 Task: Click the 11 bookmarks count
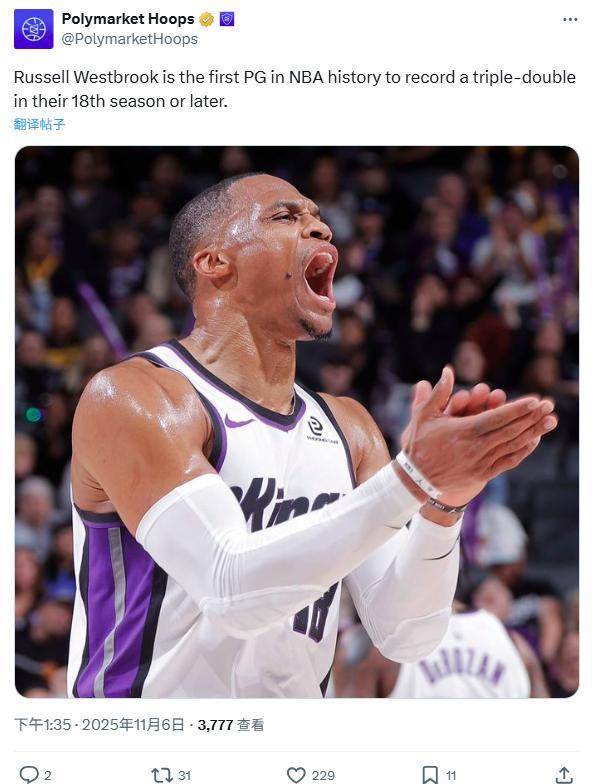coord(451,776)
